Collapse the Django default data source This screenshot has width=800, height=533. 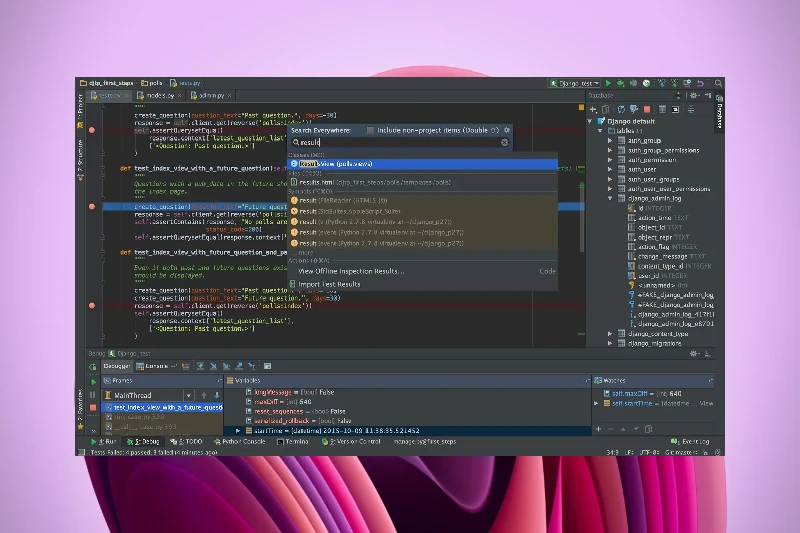tap(590, 121)
